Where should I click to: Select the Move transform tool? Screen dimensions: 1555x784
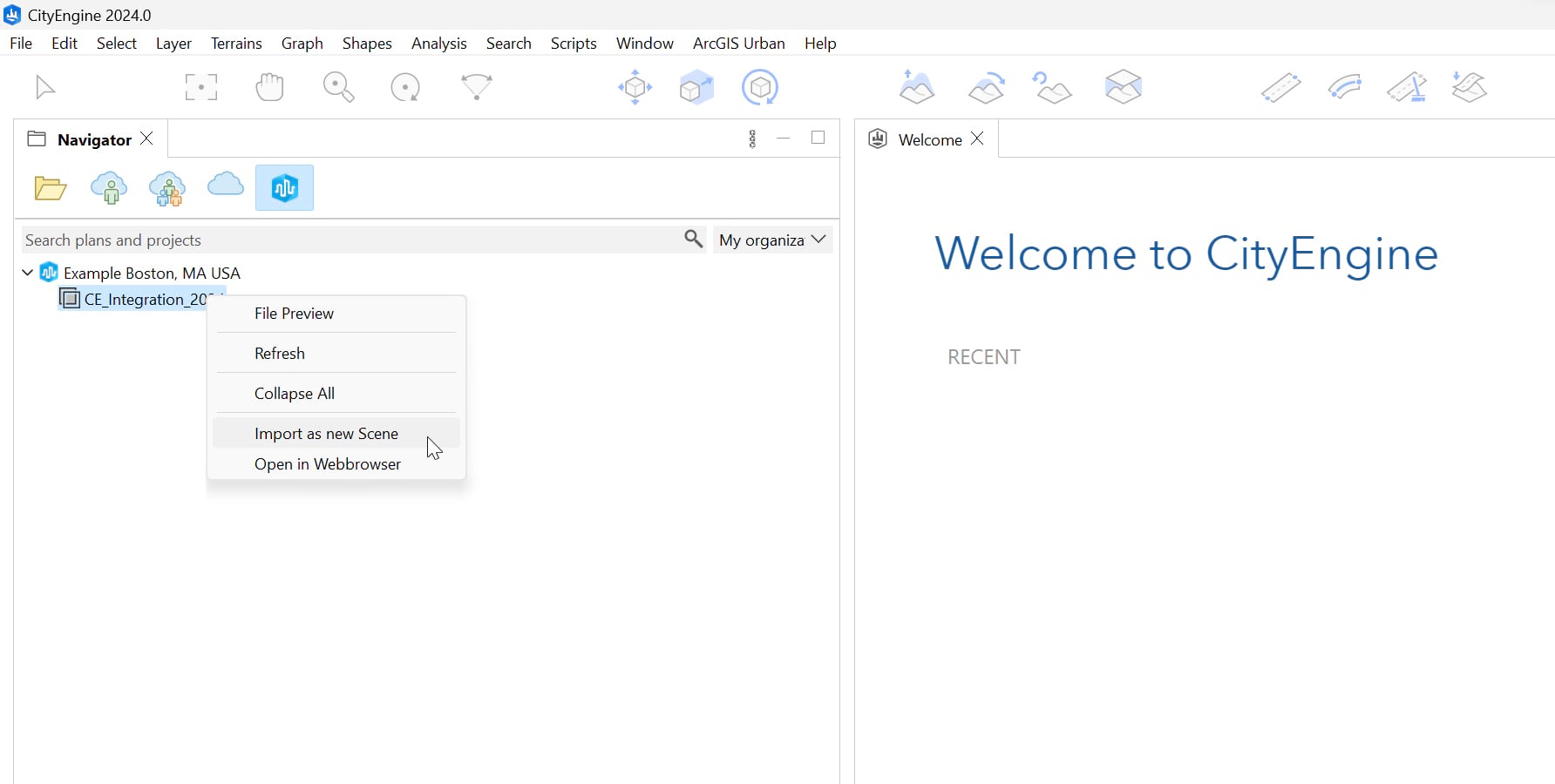[x=635, y=87]
